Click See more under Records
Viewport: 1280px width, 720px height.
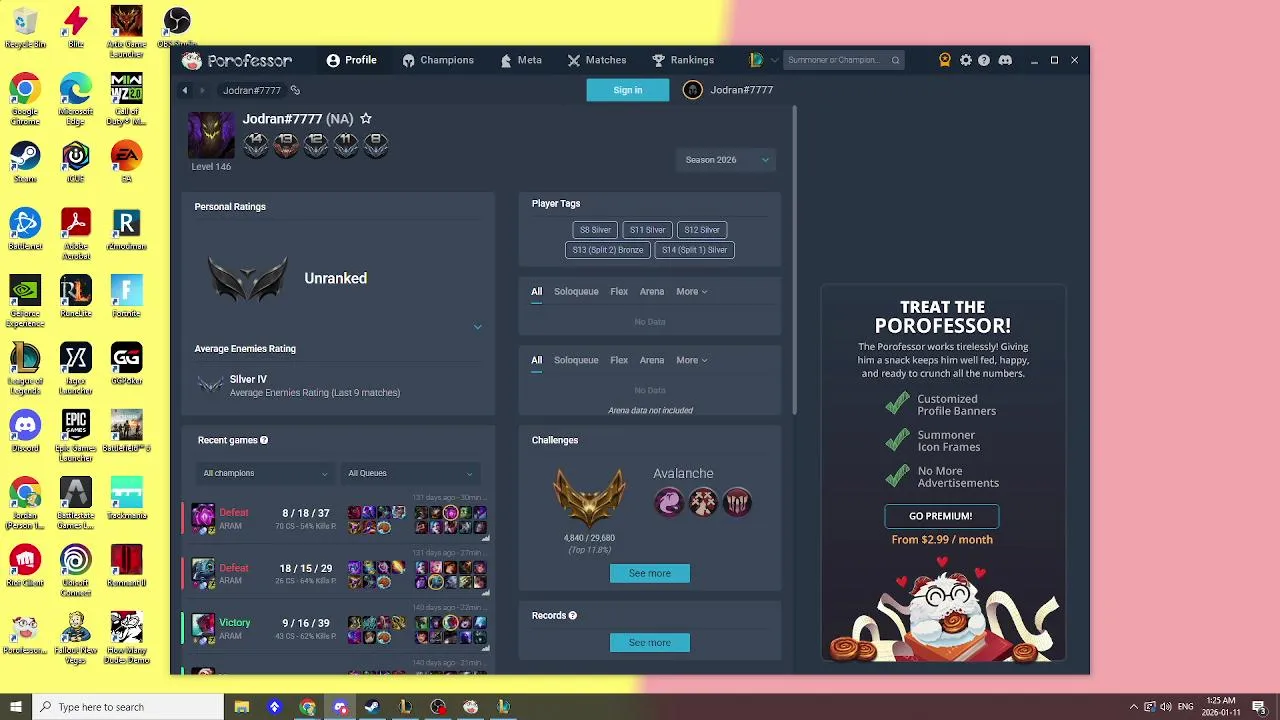pos(650,642)
